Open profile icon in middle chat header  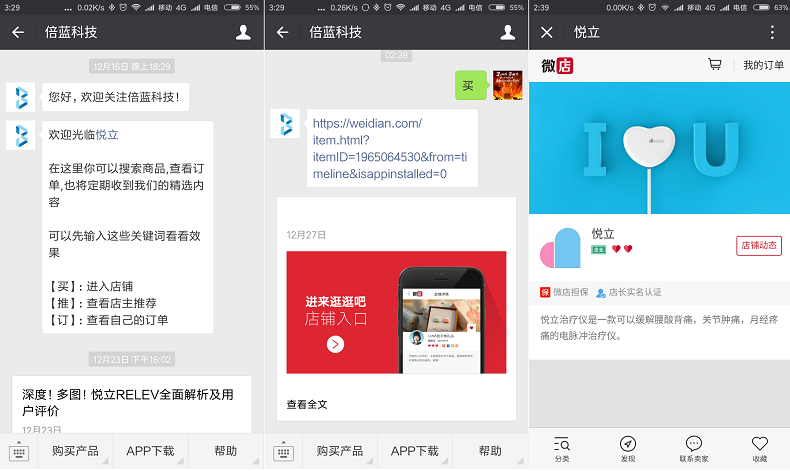(x=508, y=33)
